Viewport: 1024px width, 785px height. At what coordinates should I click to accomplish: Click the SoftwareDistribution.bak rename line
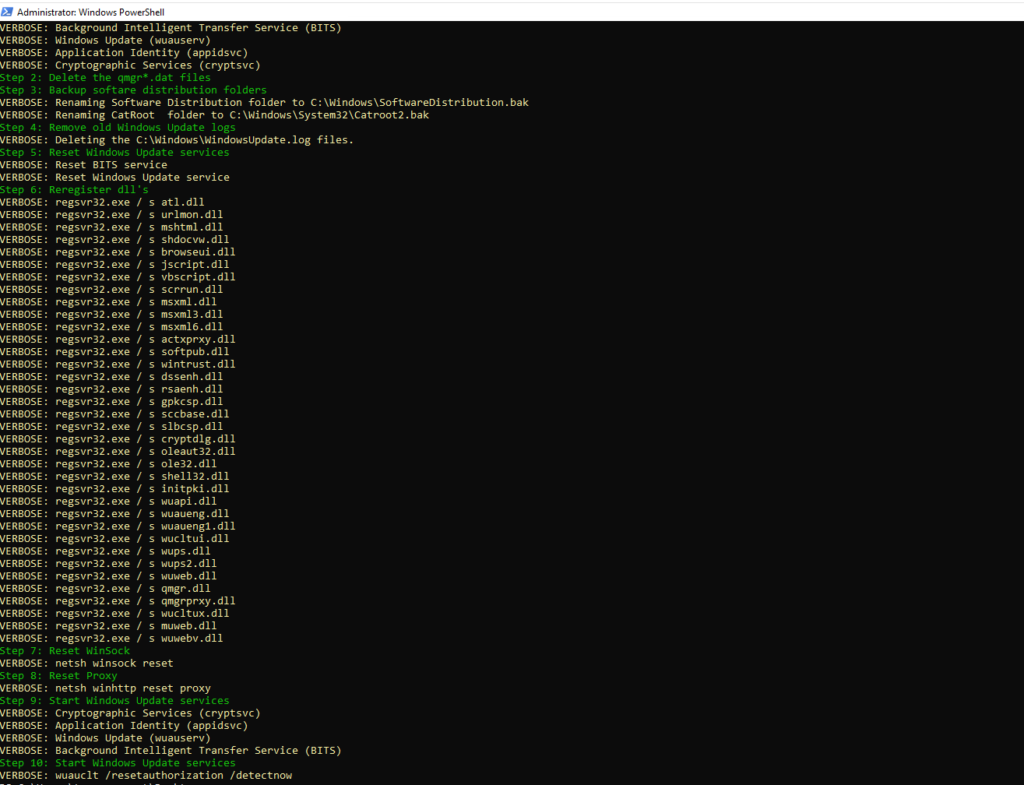263,102
